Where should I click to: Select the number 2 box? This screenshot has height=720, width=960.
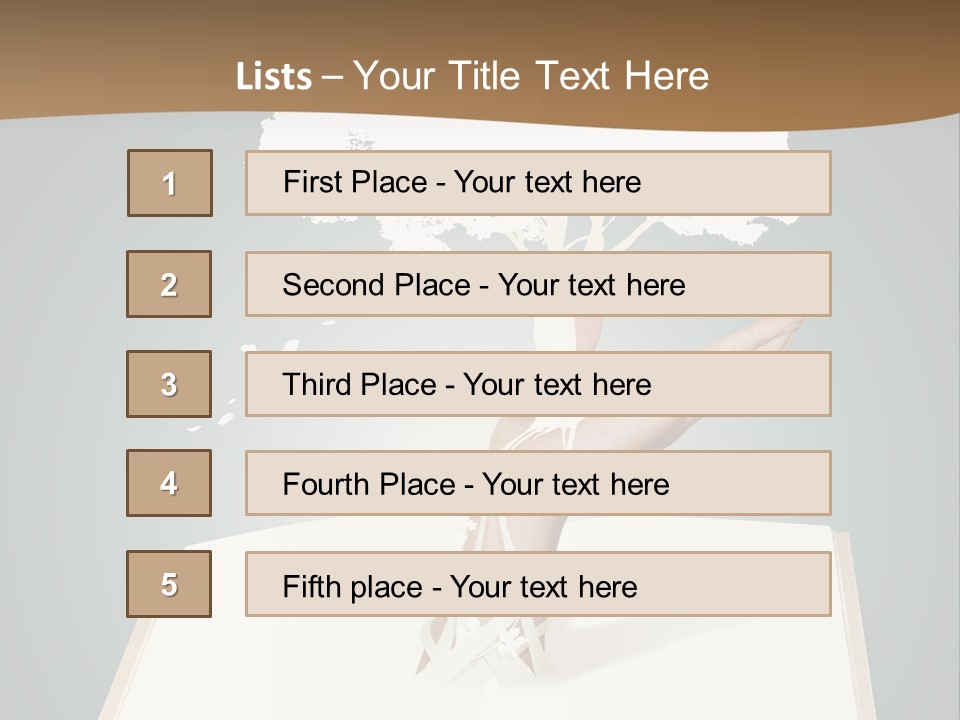point(169,284)
